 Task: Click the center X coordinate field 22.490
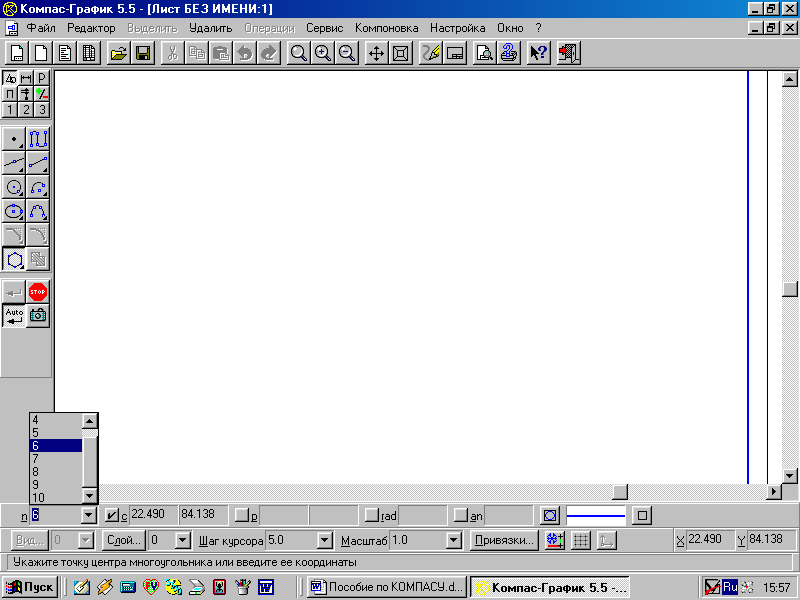153,515
